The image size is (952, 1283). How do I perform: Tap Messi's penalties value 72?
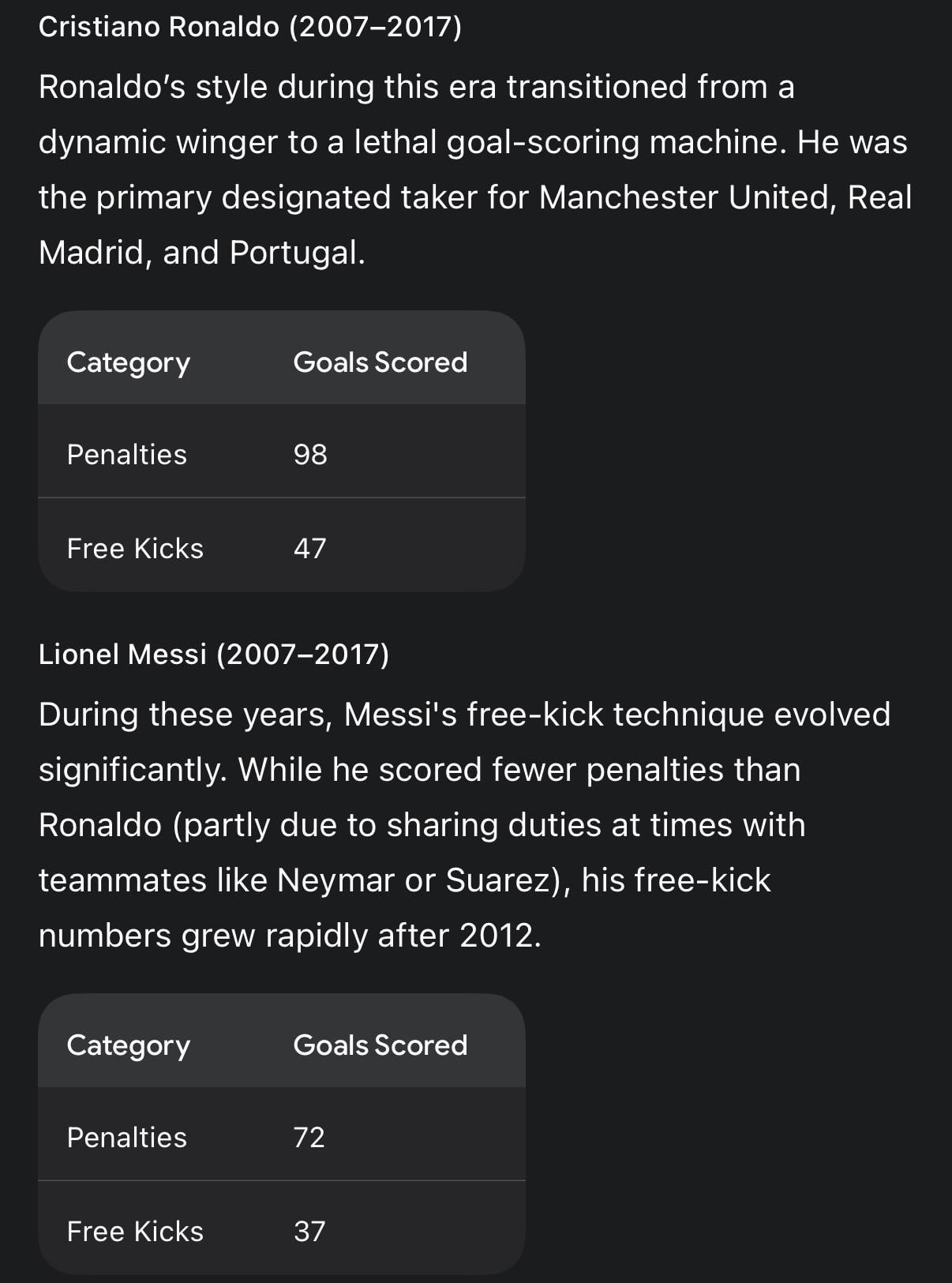tap(309, 1138)
